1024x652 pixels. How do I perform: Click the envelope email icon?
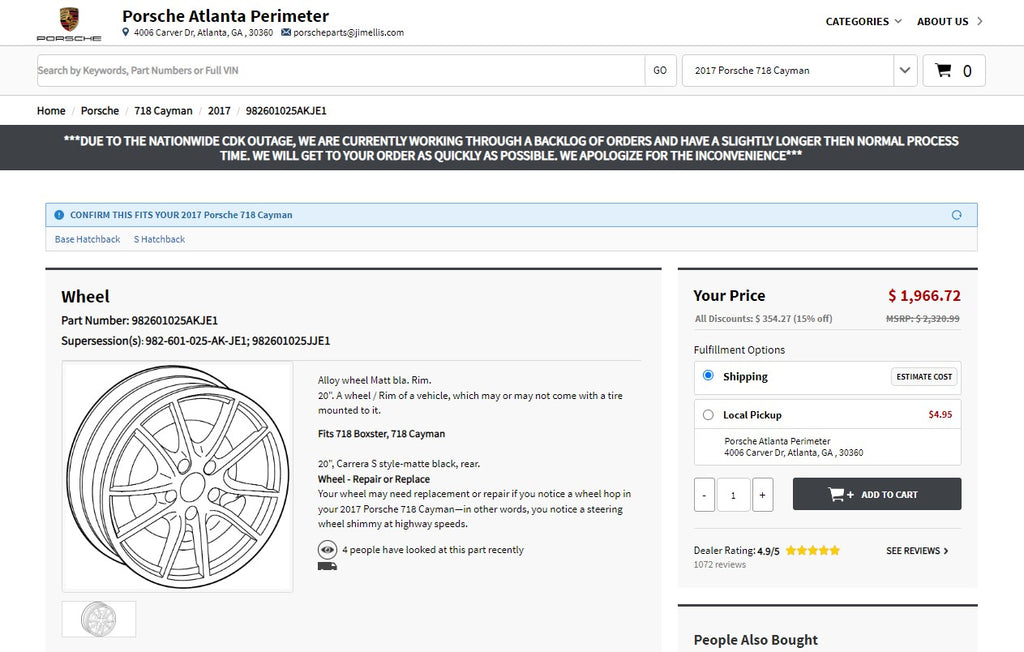click(286, 32)
